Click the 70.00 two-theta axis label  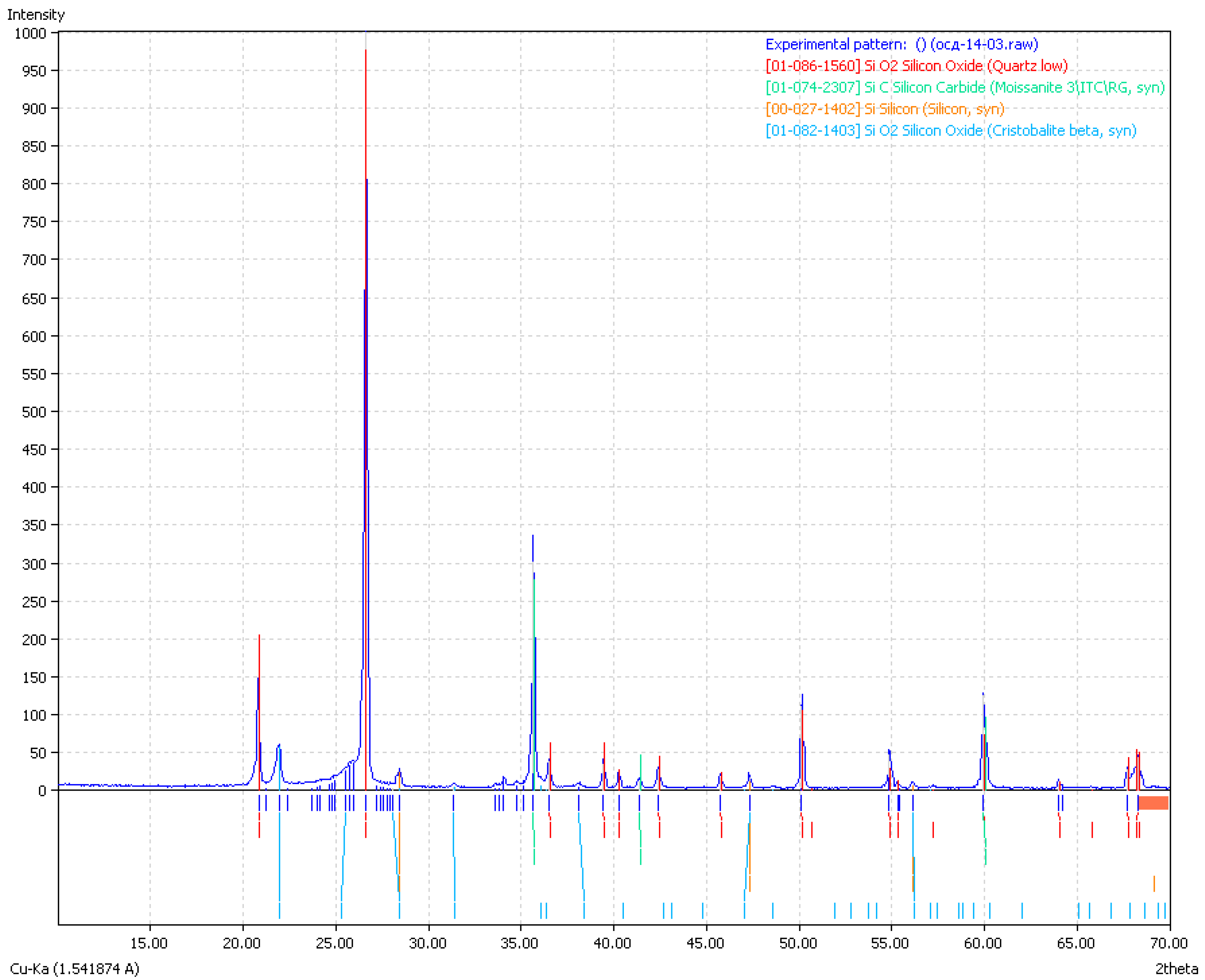pos(1169,943)
